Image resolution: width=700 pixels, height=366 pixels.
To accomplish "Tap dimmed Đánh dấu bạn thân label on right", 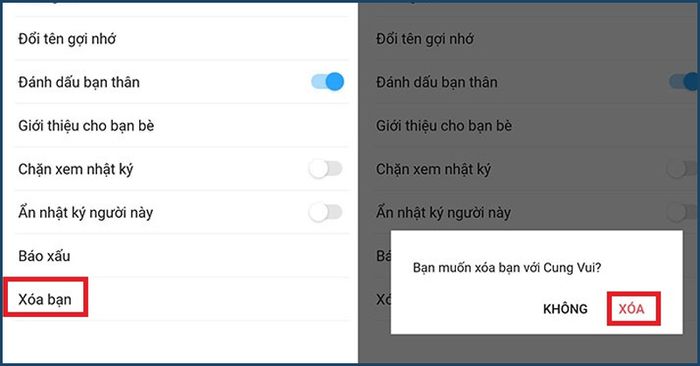I will 437,82.
